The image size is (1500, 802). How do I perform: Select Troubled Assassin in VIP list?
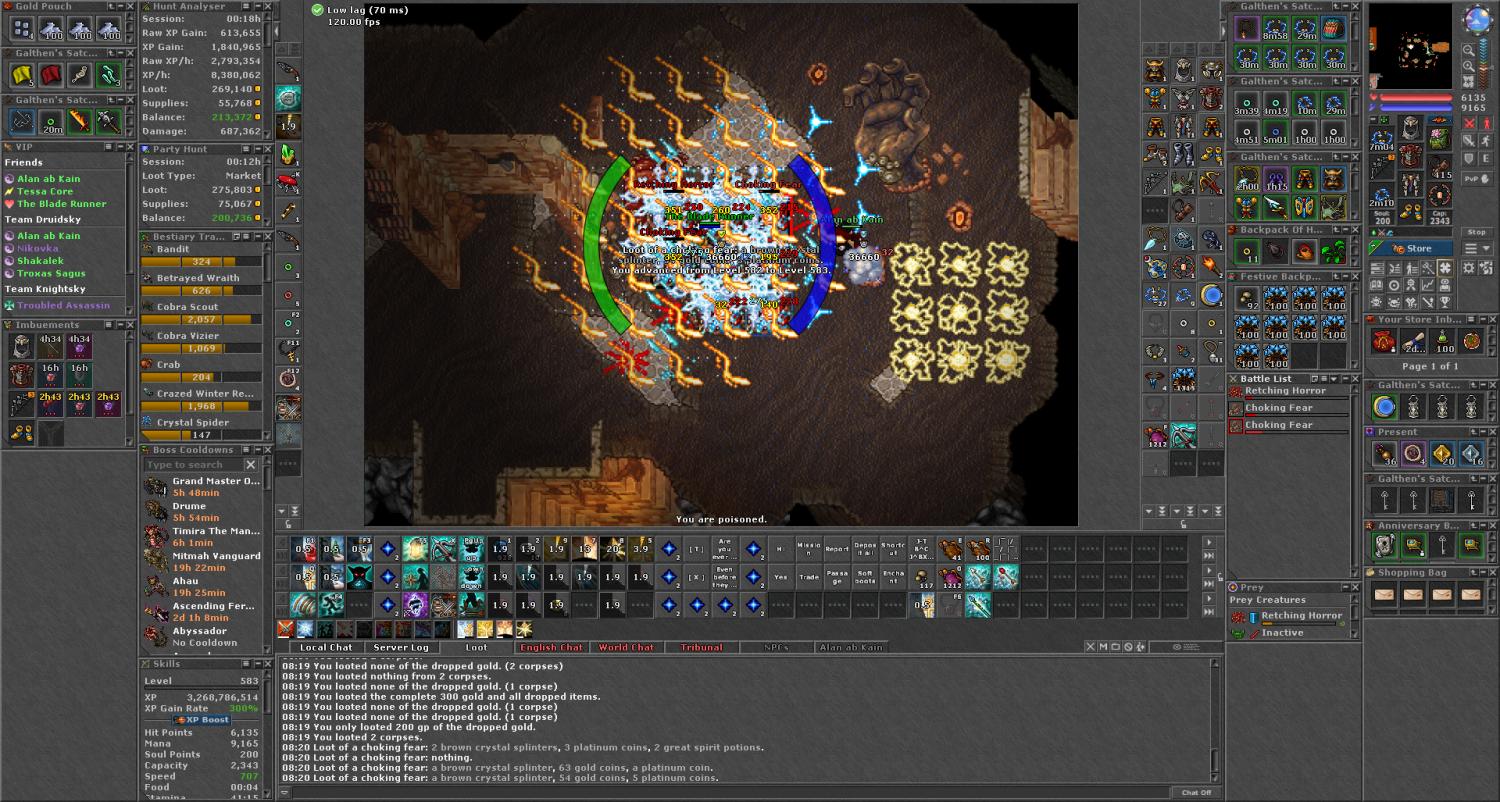click(63, 305)
